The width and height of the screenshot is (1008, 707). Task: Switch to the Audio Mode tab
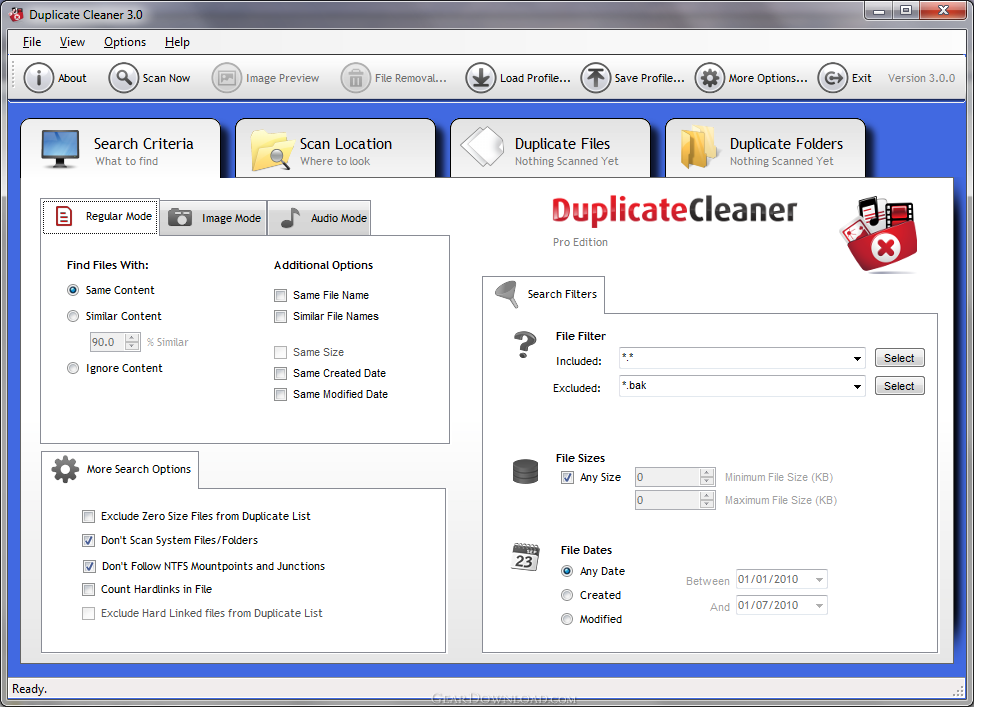pos(320,218)
